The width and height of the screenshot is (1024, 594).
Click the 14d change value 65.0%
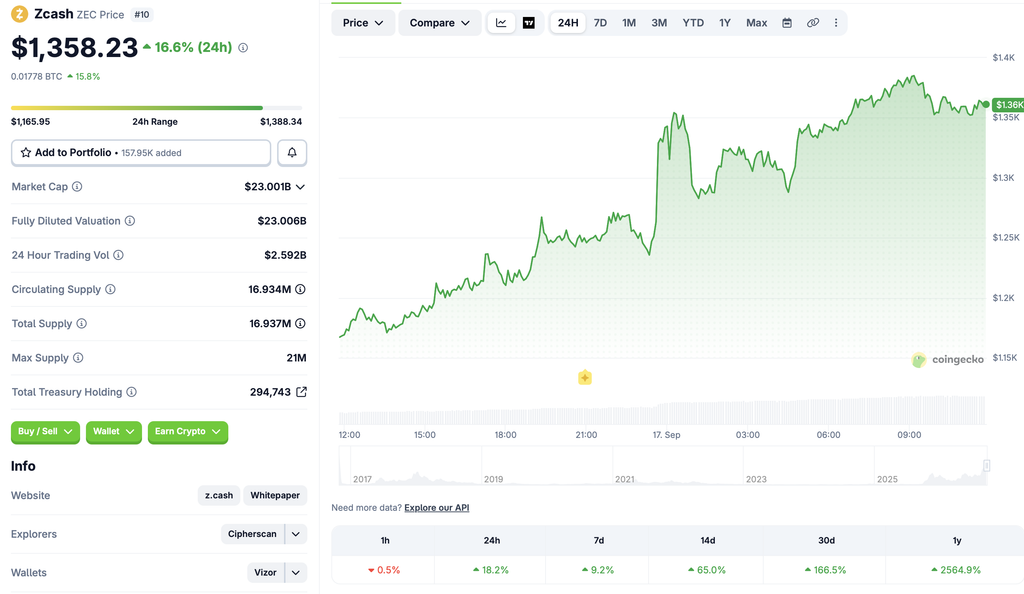pyautogui.click(x=707, y=570)
